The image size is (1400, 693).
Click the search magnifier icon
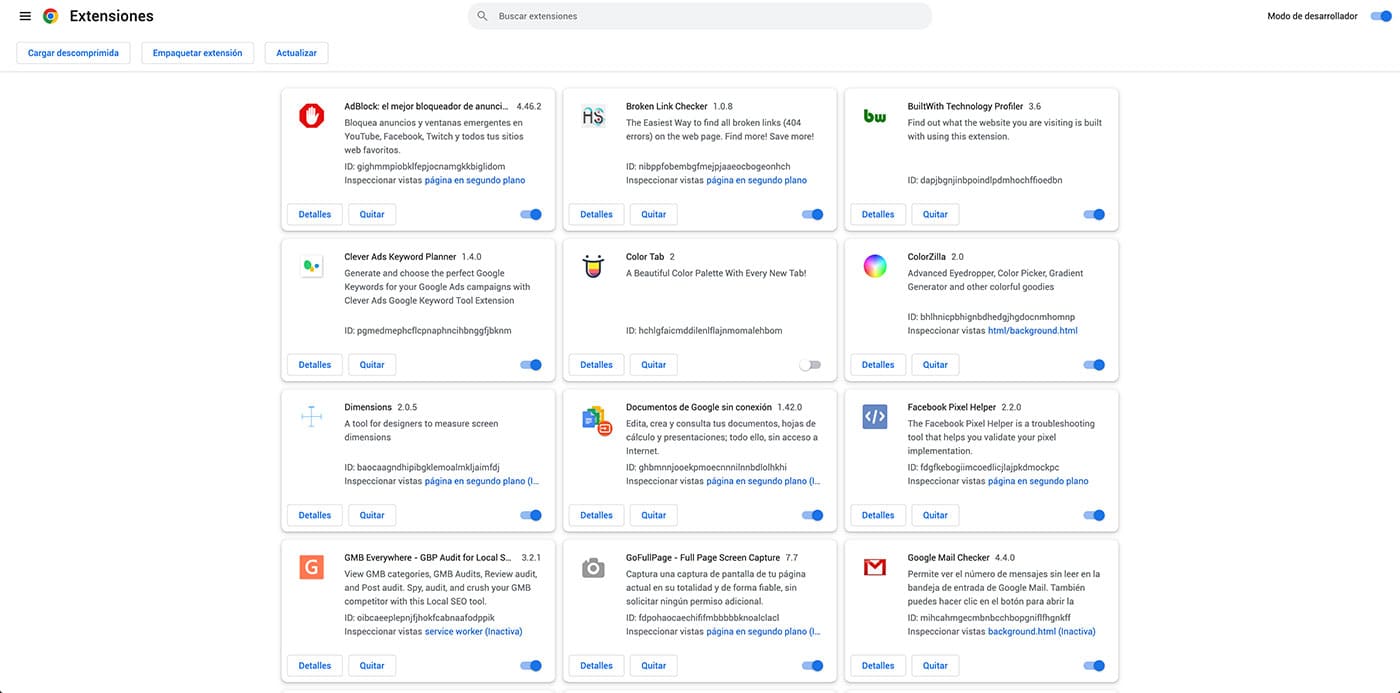(483, 16)
